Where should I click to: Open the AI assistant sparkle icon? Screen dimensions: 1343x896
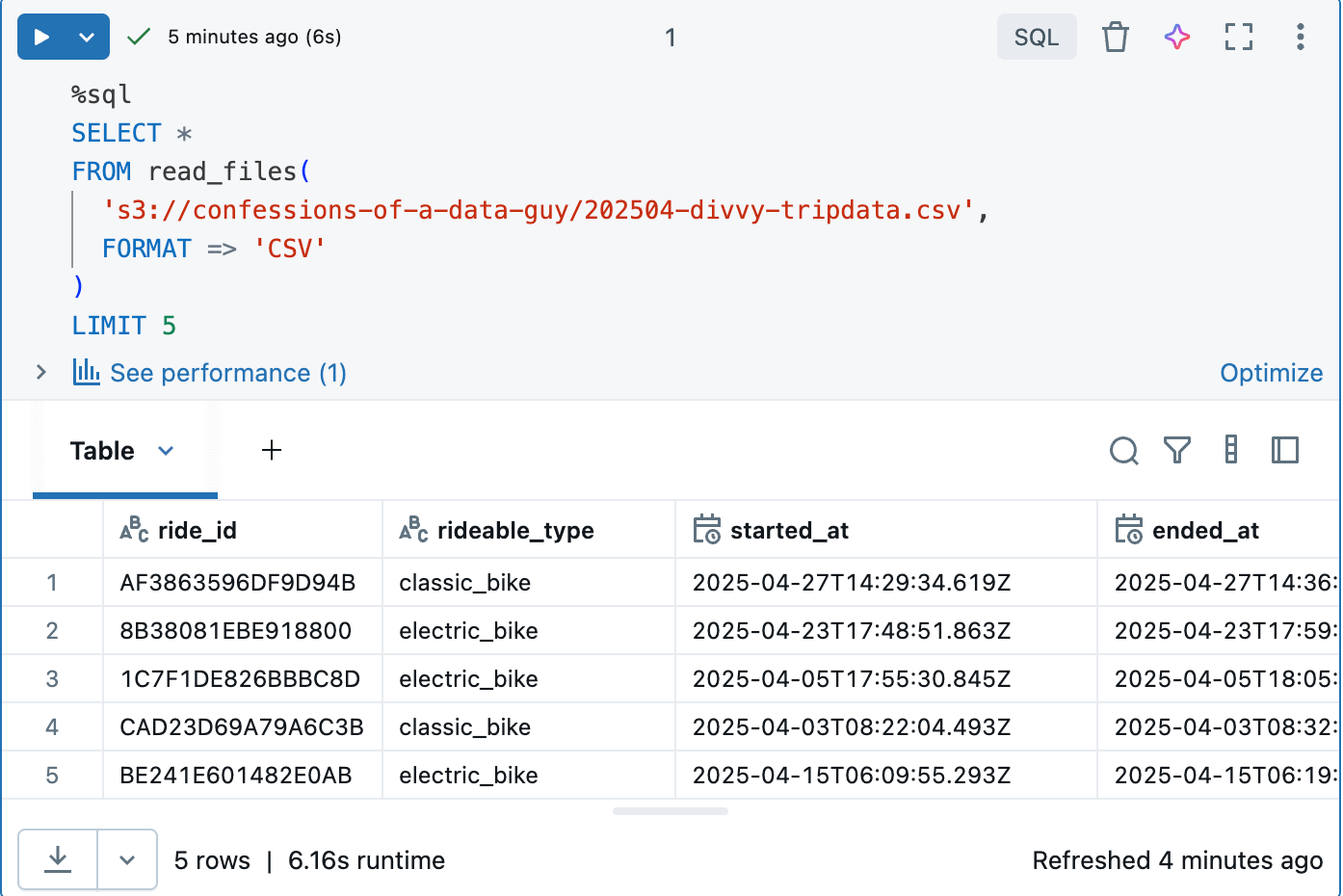[x=1177, y=37]
